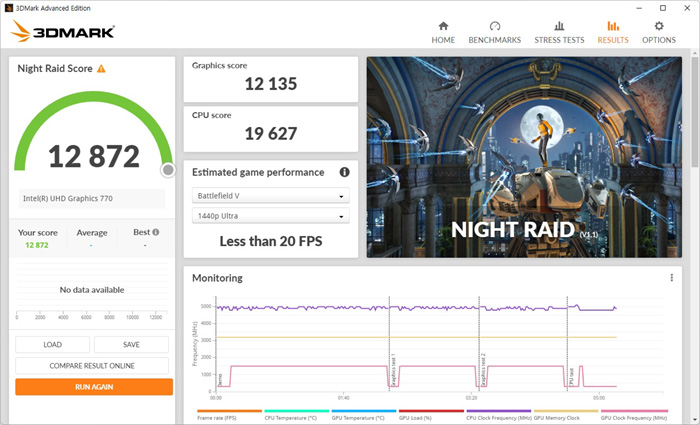
Task: Toggle the GPU Temperature legend entry
Action: click(363, 415)
